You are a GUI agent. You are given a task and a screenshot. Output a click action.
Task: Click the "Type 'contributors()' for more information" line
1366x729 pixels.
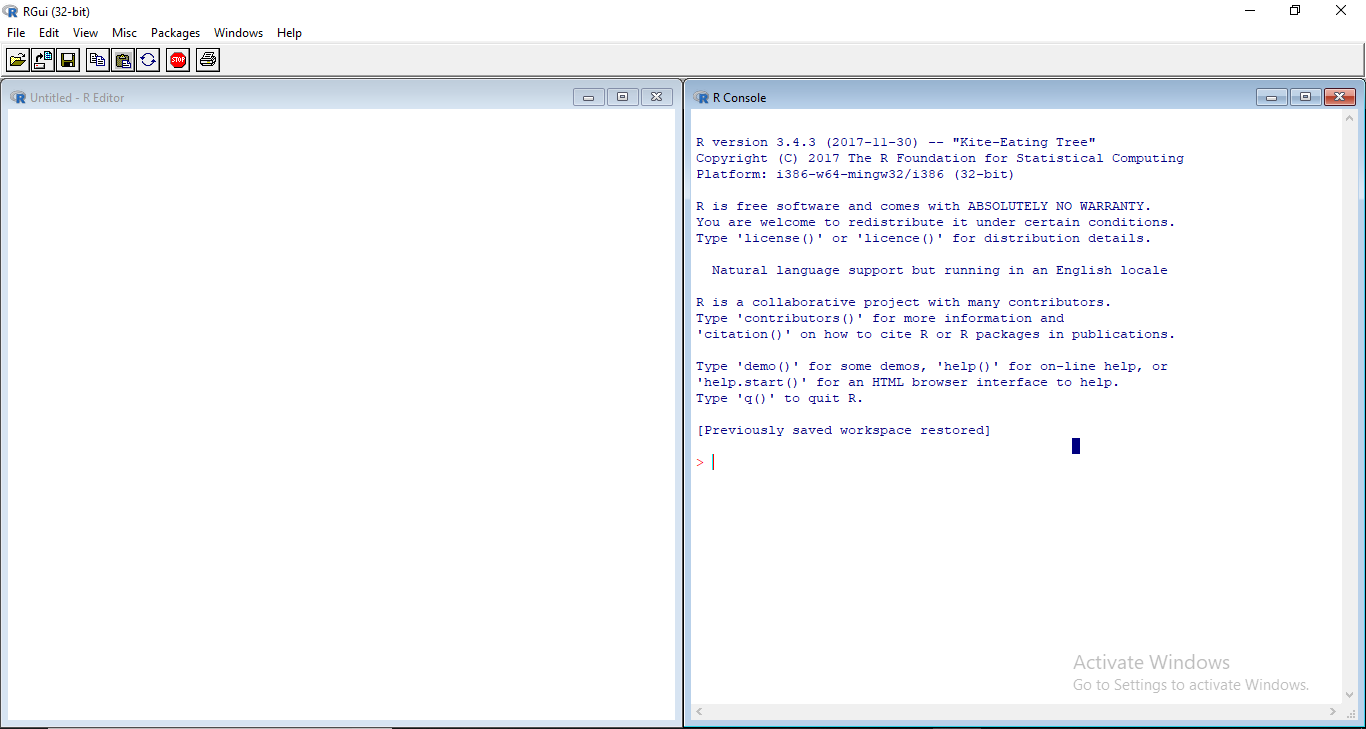pos(880,318)
